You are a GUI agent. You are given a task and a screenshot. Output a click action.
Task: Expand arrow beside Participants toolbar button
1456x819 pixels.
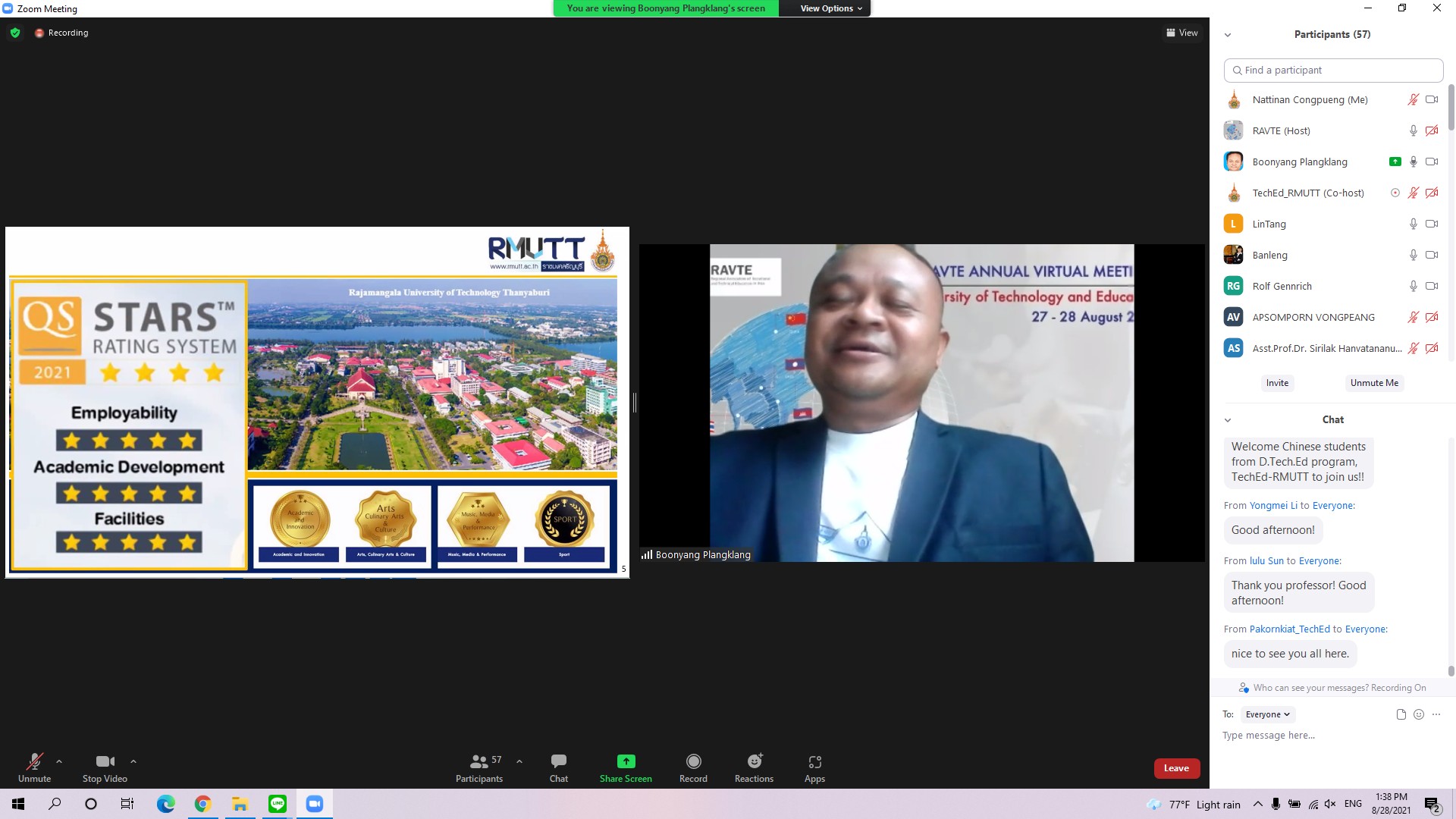[x=519, y=761]
